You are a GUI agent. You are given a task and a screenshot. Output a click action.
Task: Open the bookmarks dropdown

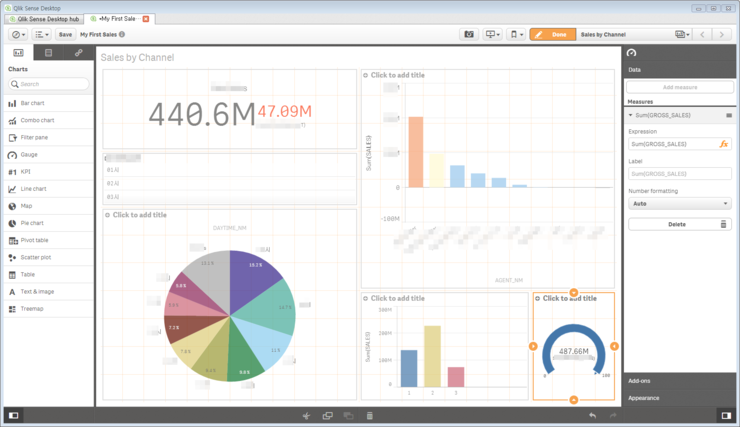pyautogui.click(x=516, y=34)
